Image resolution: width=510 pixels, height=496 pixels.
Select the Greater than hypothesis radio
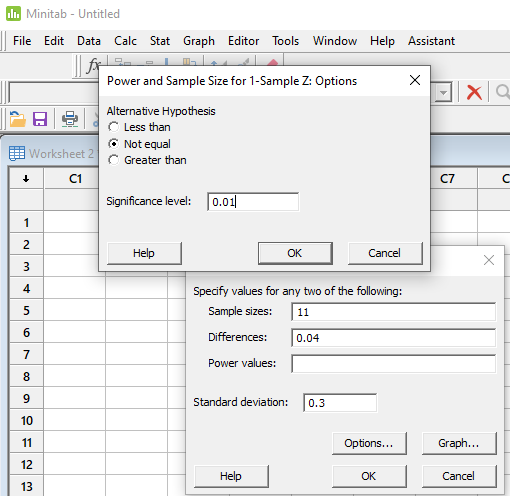pyautogui.click(x=114, y=160)
